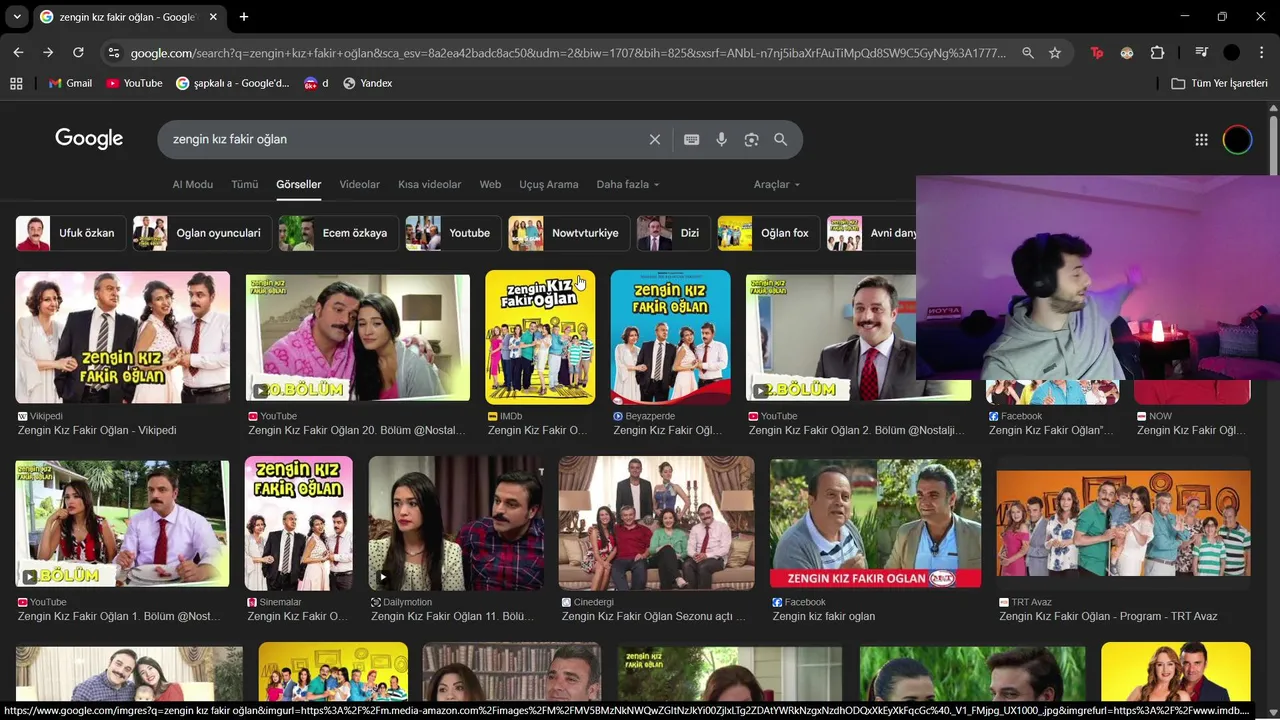The height and width of the screenshot is (720, 1280).
Task: Switch to the Tümü results tab
Action: [x=245, y=184]
